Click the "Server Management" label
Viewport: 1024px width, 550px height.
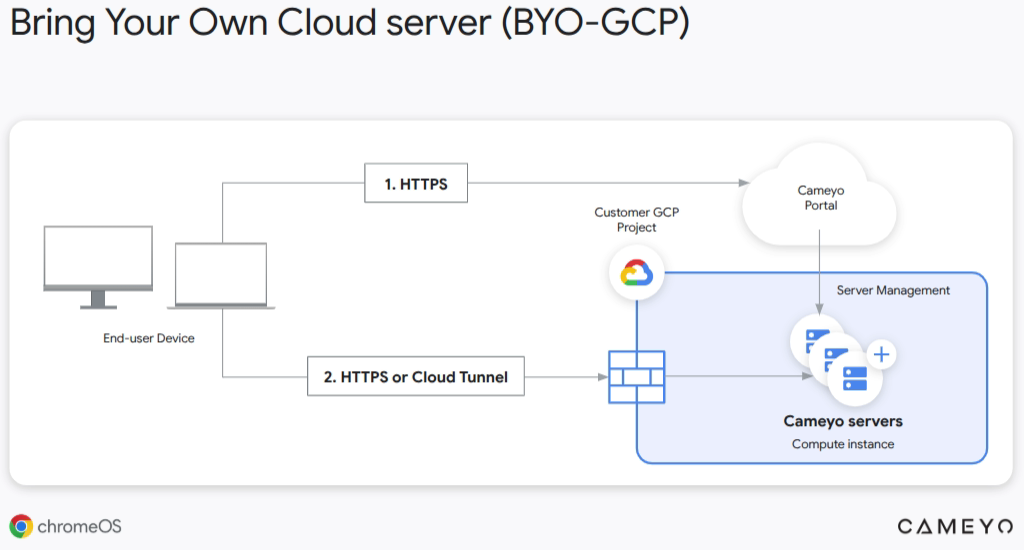893,290
